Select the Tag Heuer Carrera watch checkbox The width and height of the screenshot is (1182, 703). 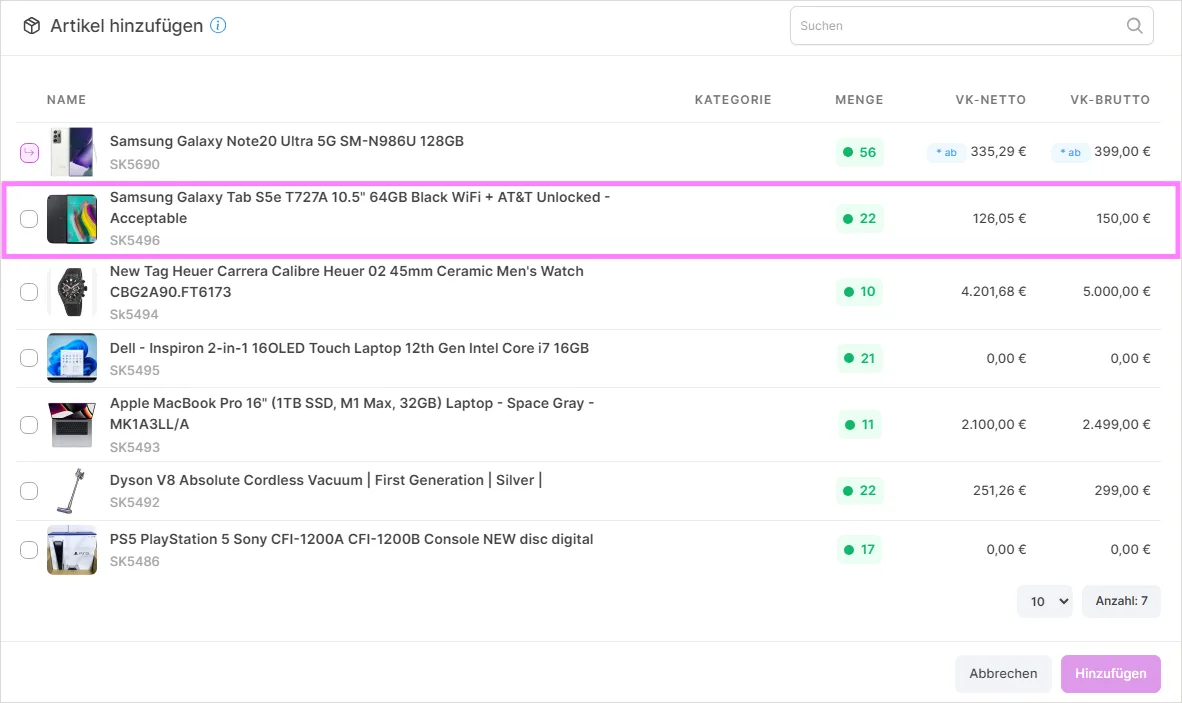(x=29, y=292)
